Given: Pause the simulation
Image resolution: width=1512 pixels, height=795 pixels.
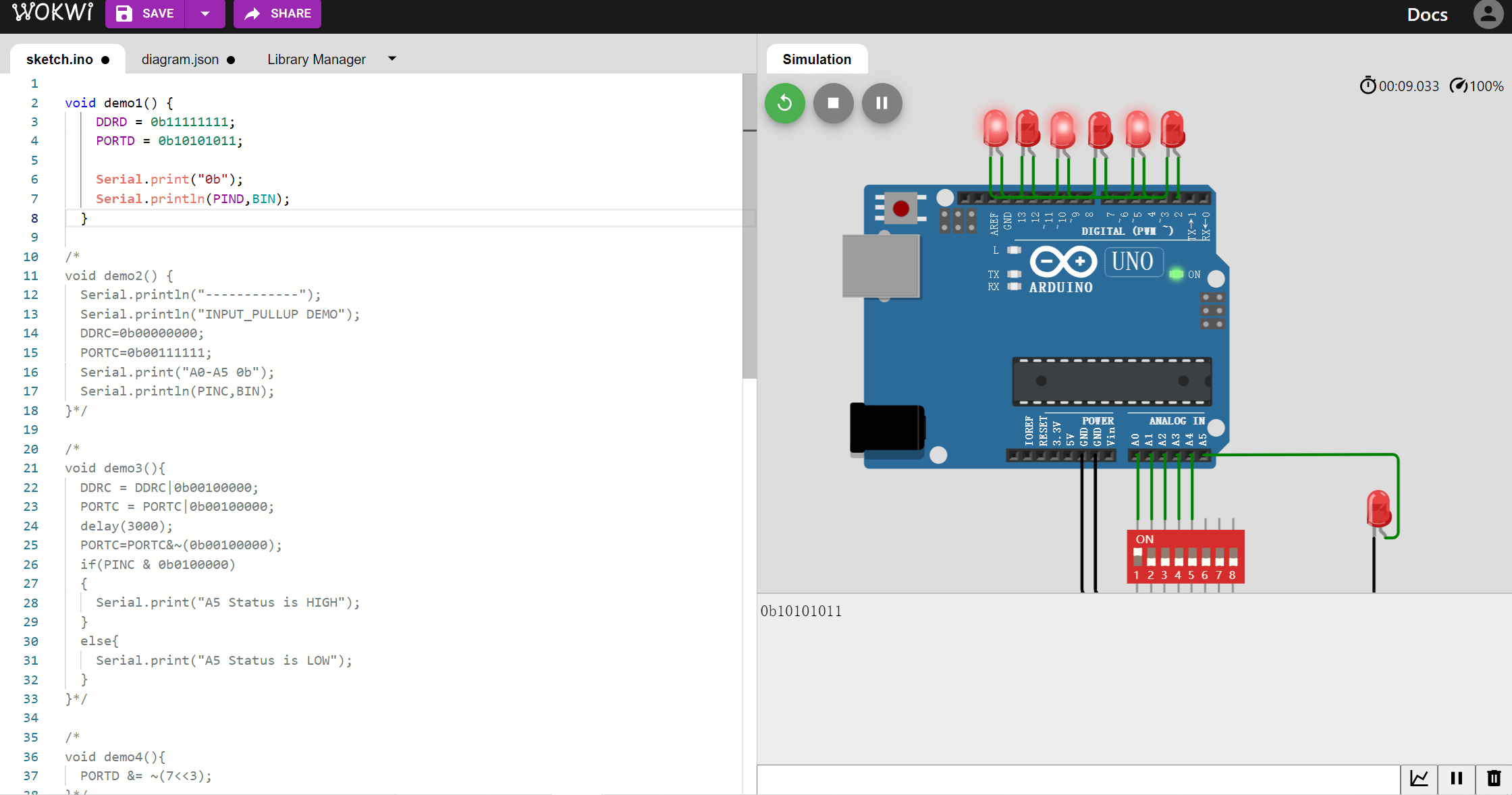Looking at the screenshot, I should pos(882,103).
